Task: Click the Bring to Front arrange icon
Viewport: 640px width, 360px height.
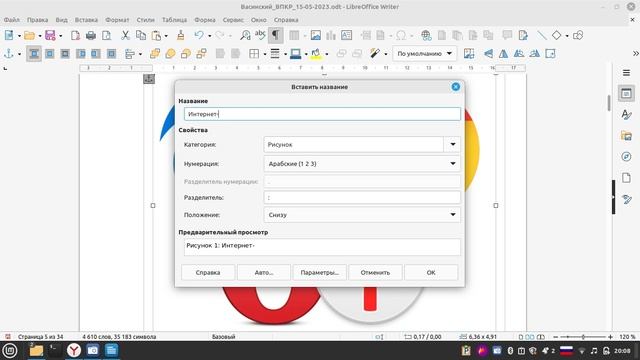Action: click(155, 53)
